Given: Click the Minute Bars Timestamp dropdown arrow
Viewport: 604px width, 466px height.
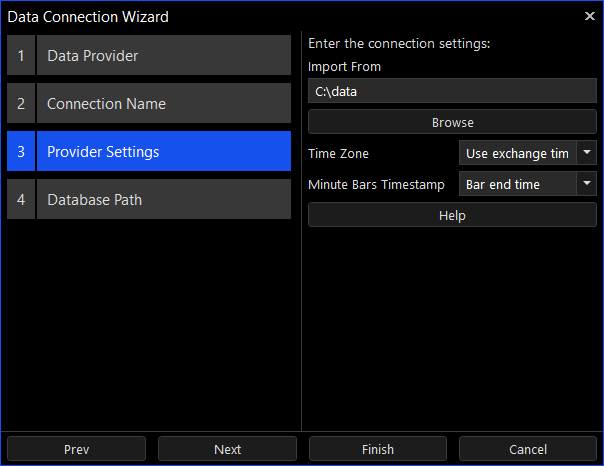Looking at the screenshot, I should click(587, 185).
